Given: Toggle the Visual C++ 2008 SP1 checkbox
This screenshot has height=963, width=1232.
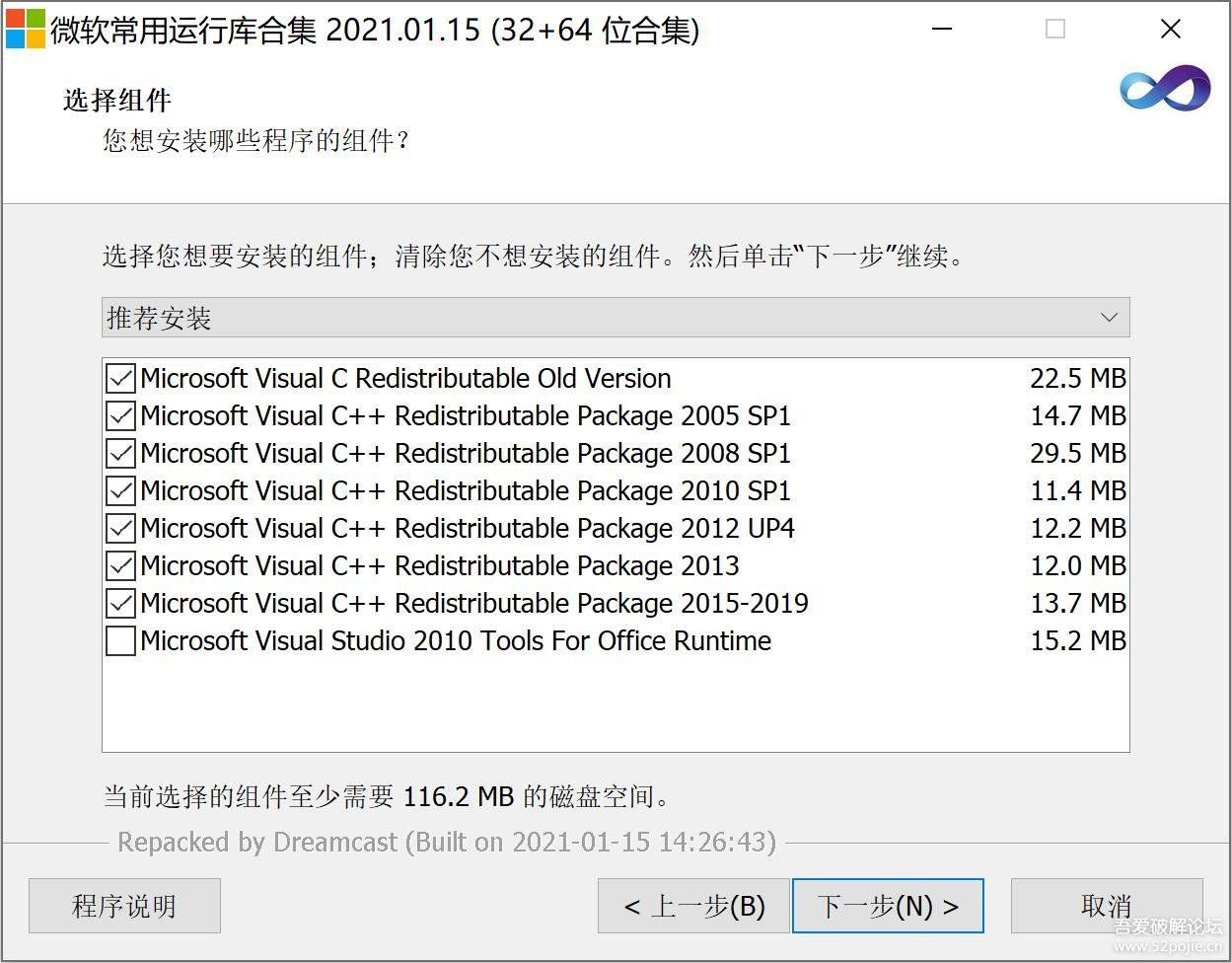Looking at the screenshot, I should click(x=120, y=454).
